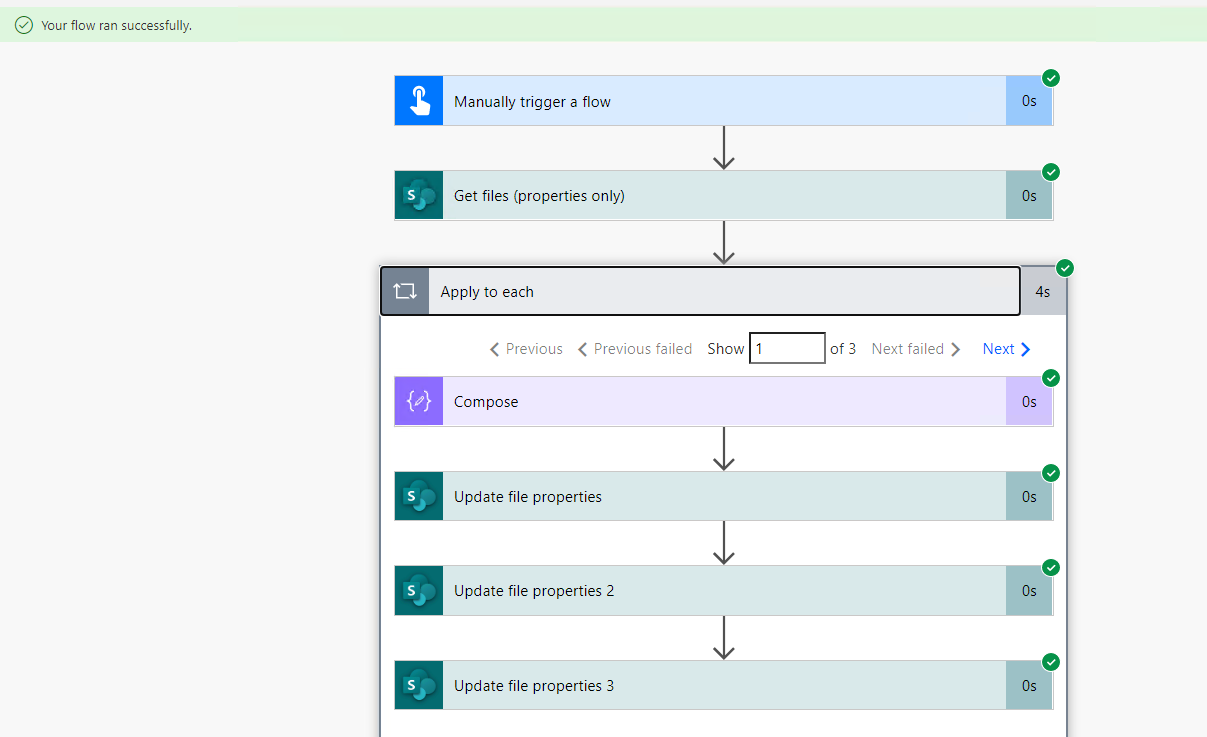The height and width of the screenshot is (737, 1207).
Task: Click the Manually trigger a flow hand icon
Action: [419, 101]
